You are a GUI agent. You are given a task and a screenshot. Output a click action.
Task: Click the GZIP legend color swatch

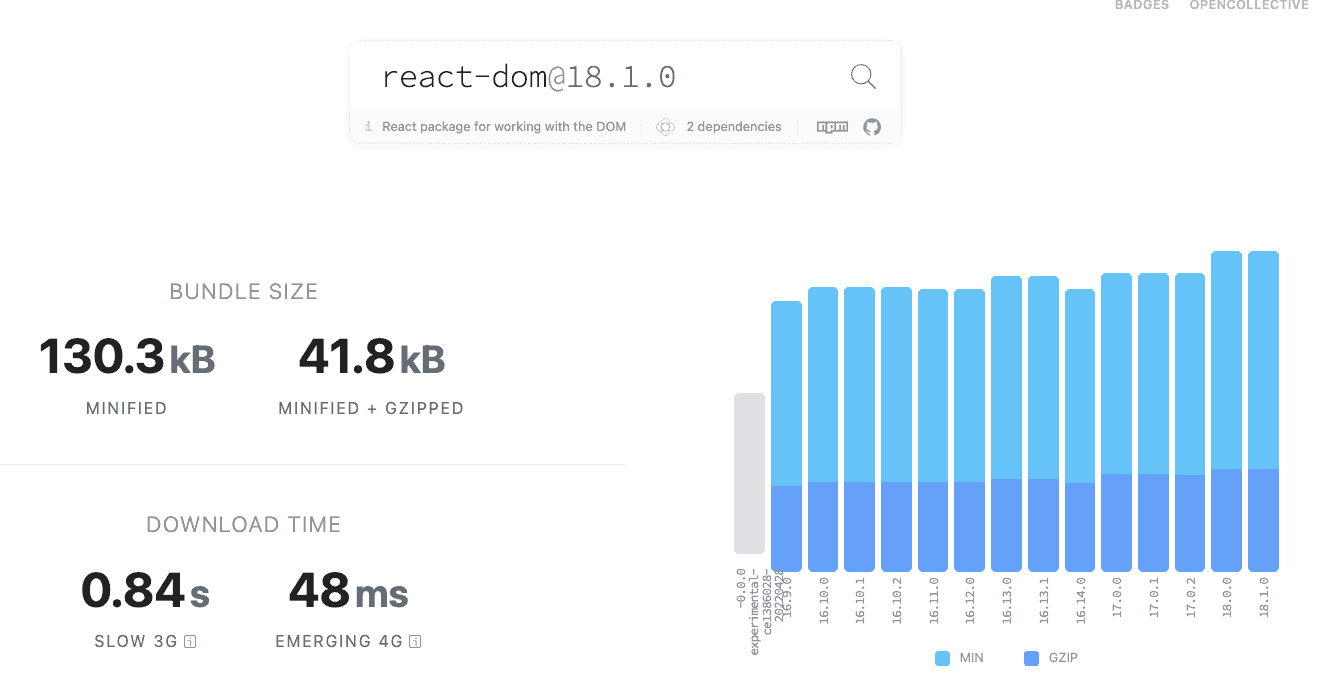click(1032, 658)
